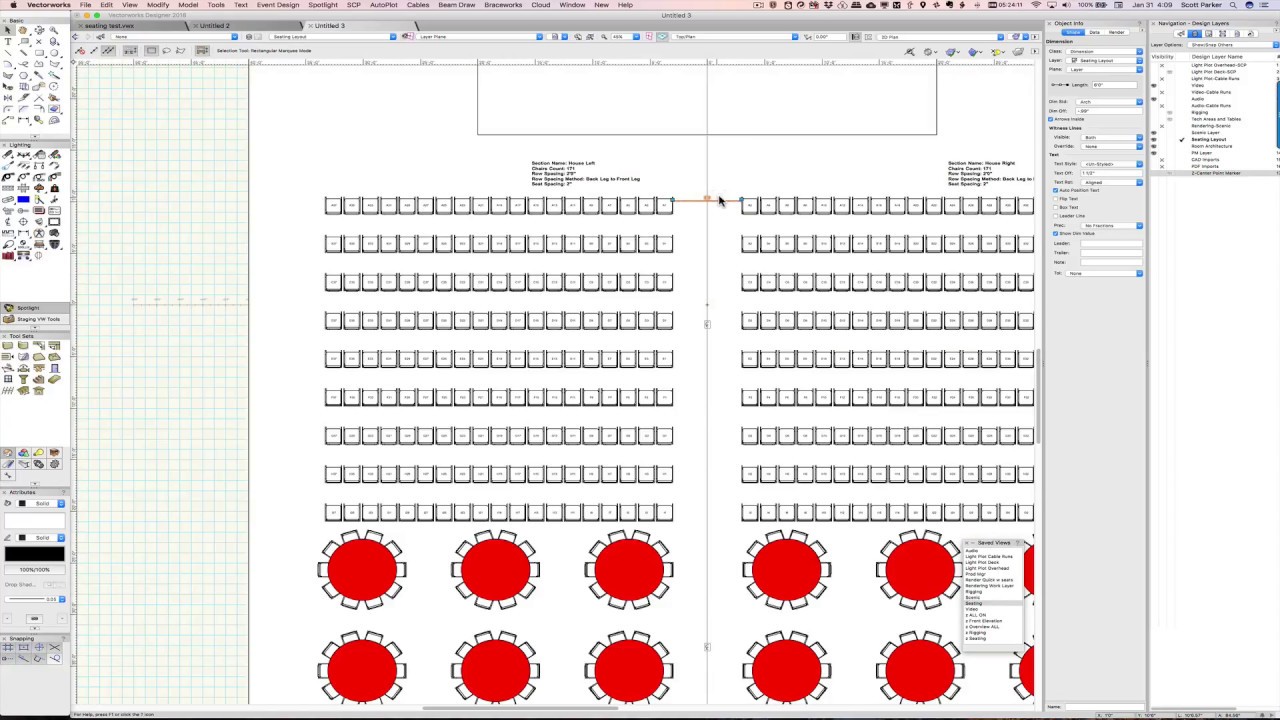Toggle Arrows Inside checkbox

pos(1050,119)
